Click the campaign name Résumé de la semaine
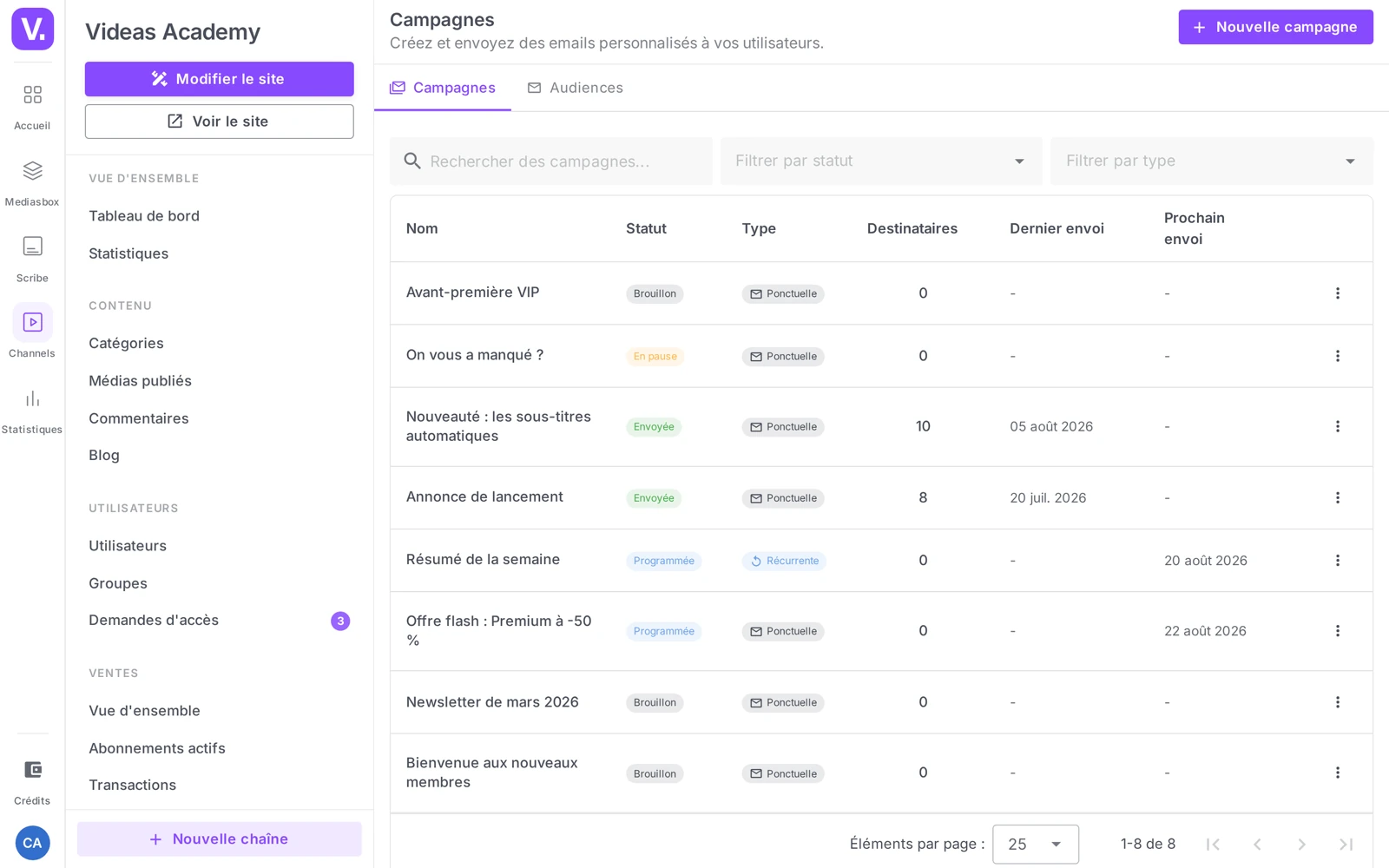The width and height of the screenshot is (1389, 868). pos(483,560)
